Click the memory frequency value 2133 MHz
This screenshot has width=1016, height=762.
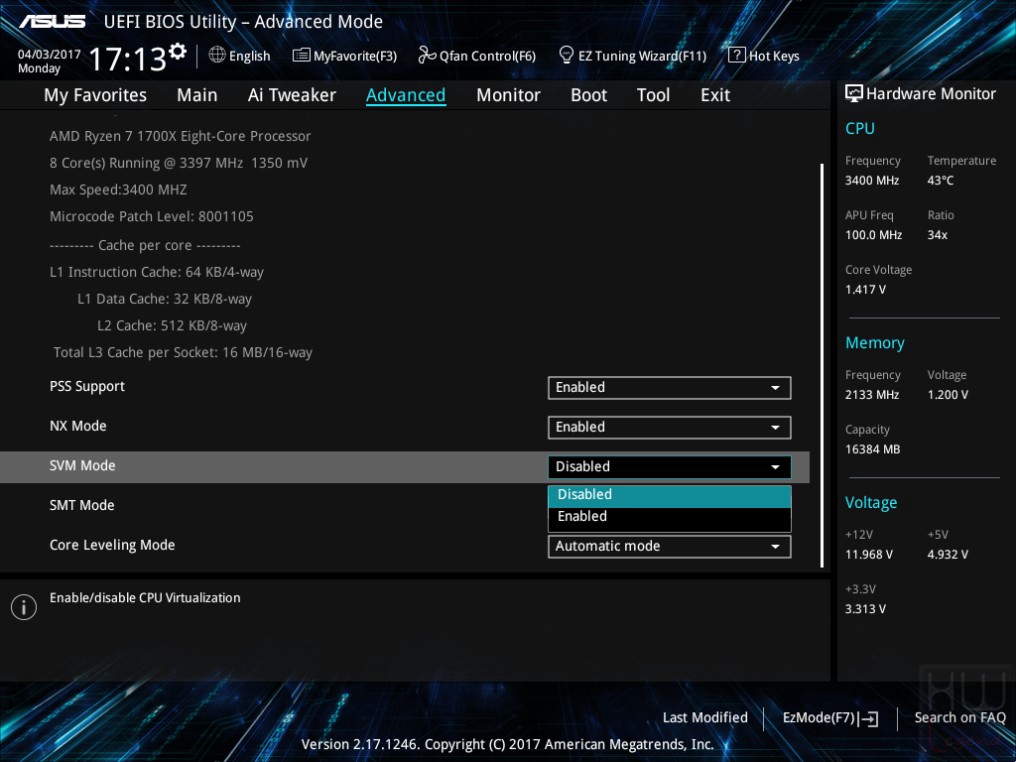point(872,395)
